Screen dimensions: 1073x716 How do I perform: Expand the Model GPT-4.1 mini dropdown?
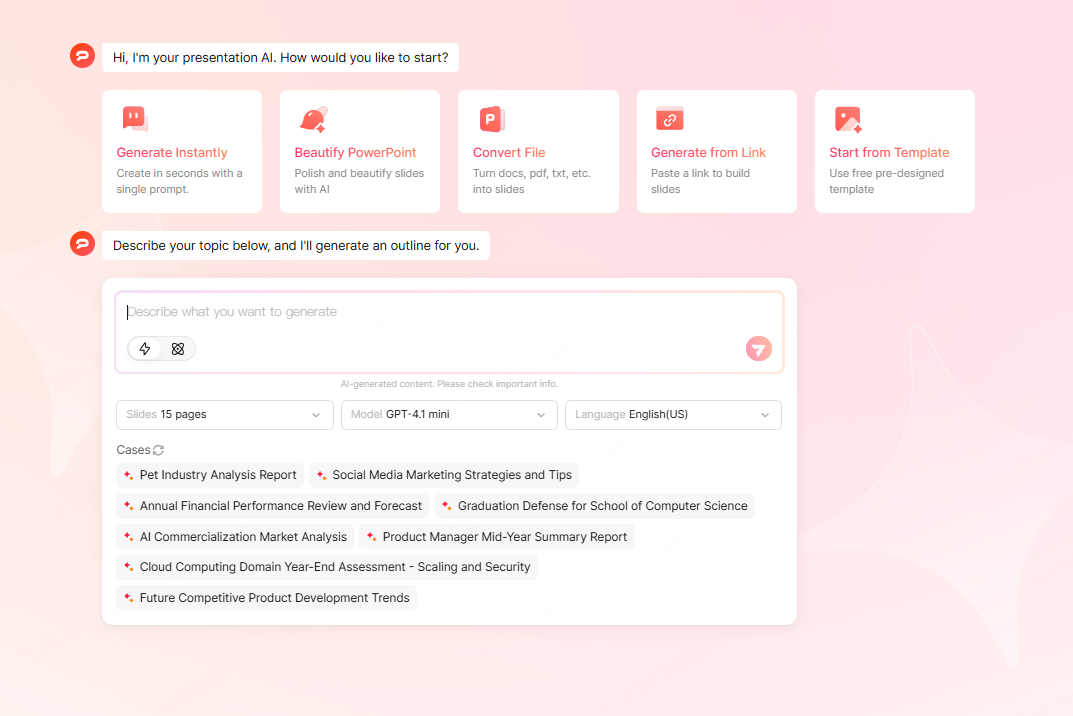pos(449,415)
